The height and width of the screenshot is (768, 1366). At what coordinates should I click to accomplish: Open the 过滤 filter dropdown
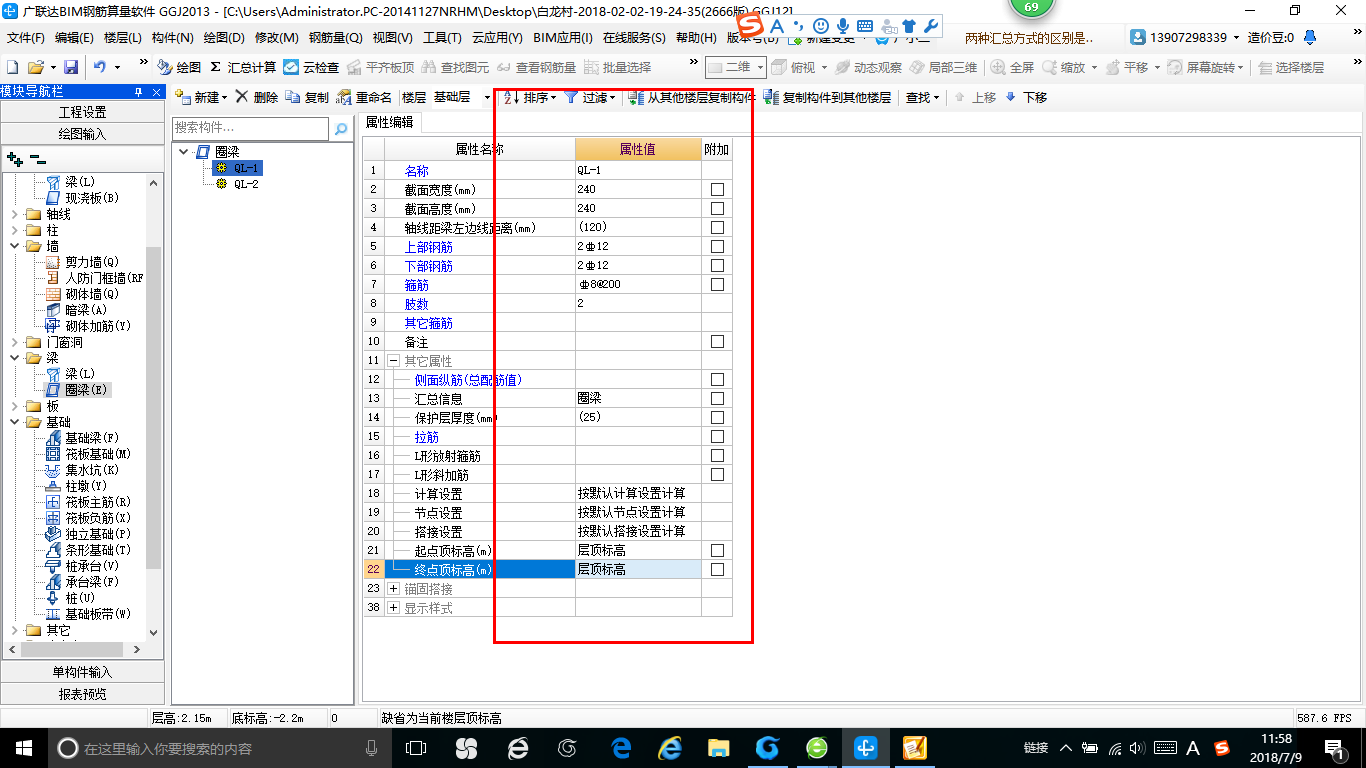point(590,97)
